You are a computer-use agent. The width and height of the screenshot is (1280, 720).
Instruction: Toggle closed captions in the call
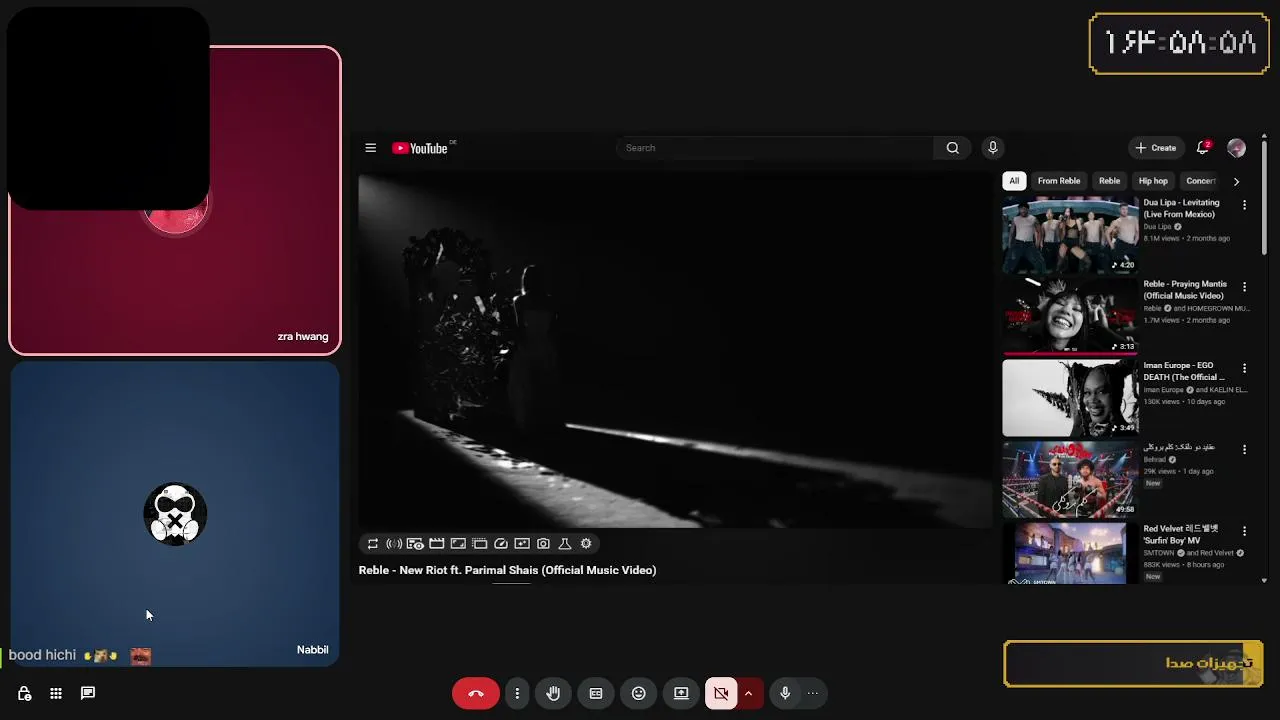(x=596, y=693)
